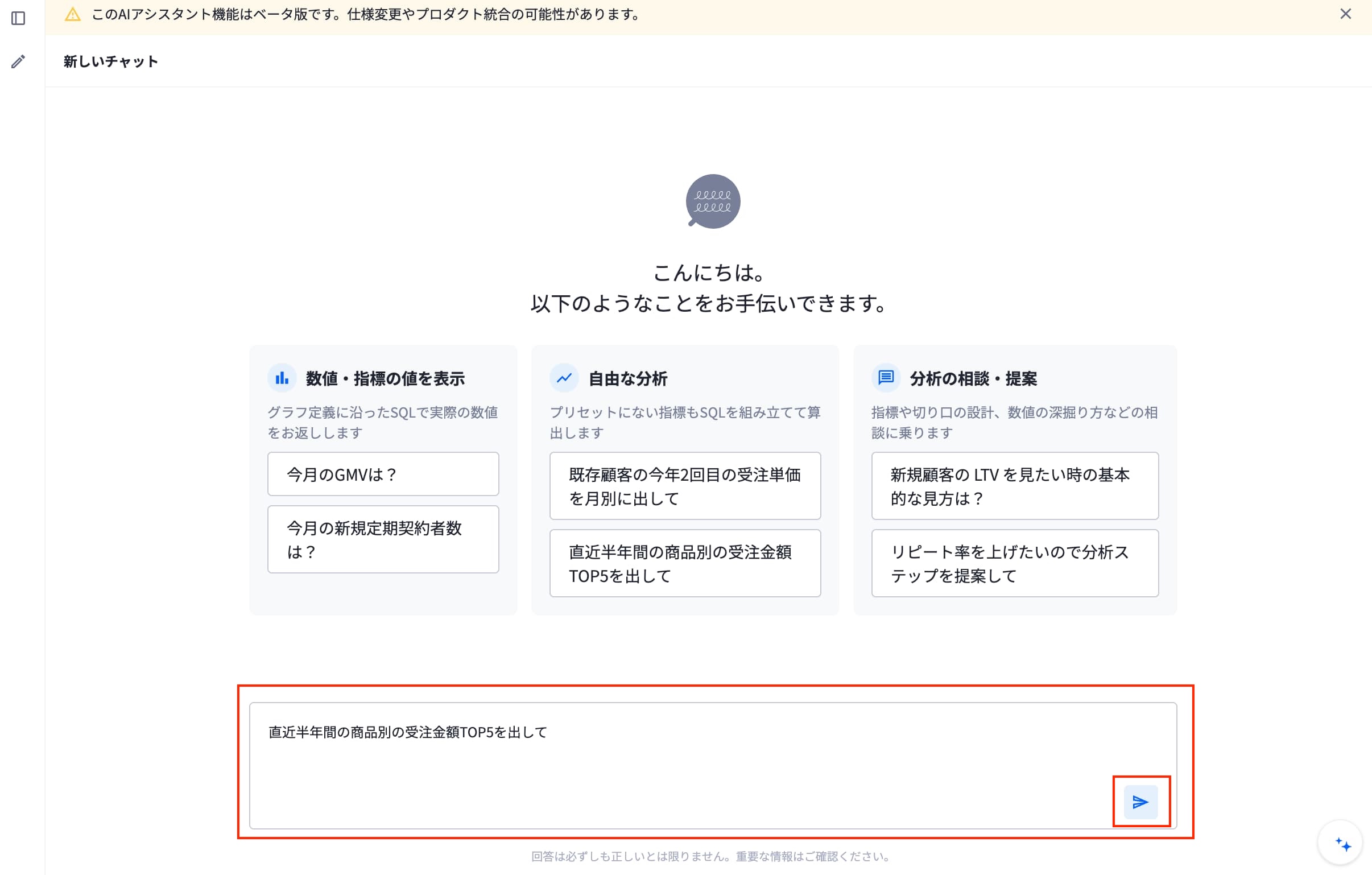Click description 指標や切り口の設計、数値の深掘り方
The height and width of the screenshot is (875, 1372).
[1014, 422]
